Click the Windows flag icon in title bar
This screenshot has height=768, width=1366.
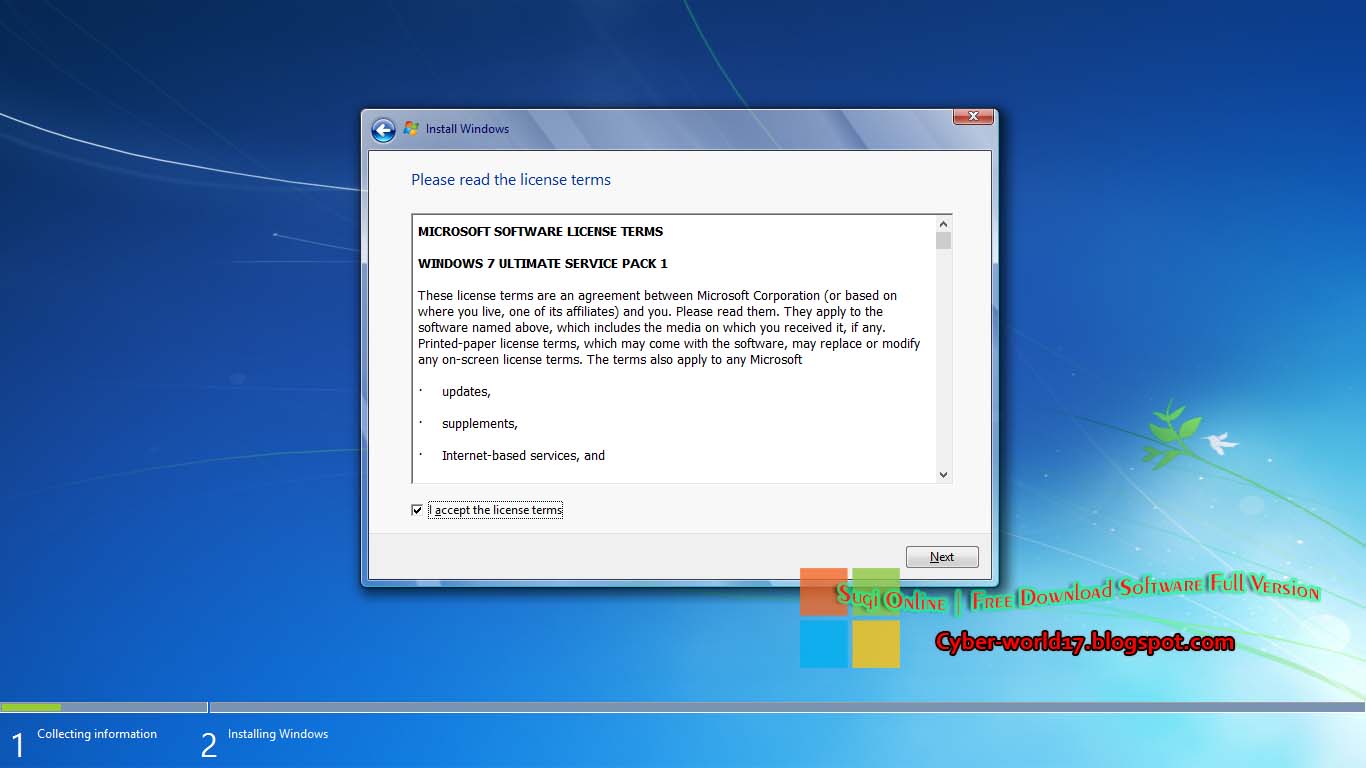tap(411, 129)
